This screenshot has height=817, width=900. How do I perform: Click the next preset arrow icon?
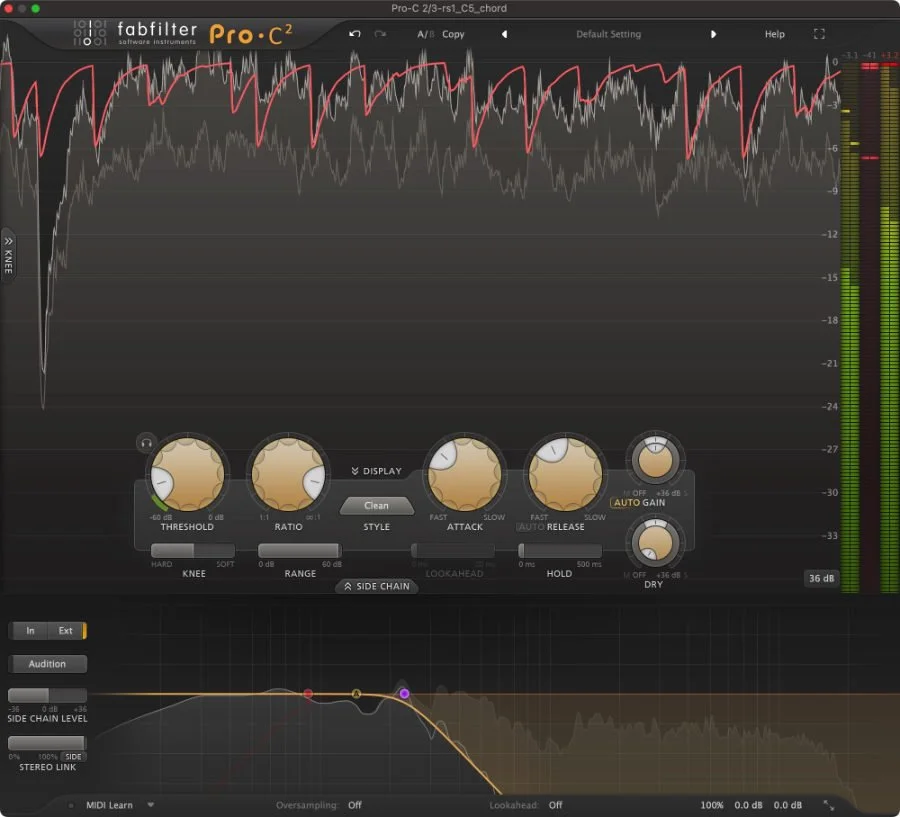pos(714,33)
